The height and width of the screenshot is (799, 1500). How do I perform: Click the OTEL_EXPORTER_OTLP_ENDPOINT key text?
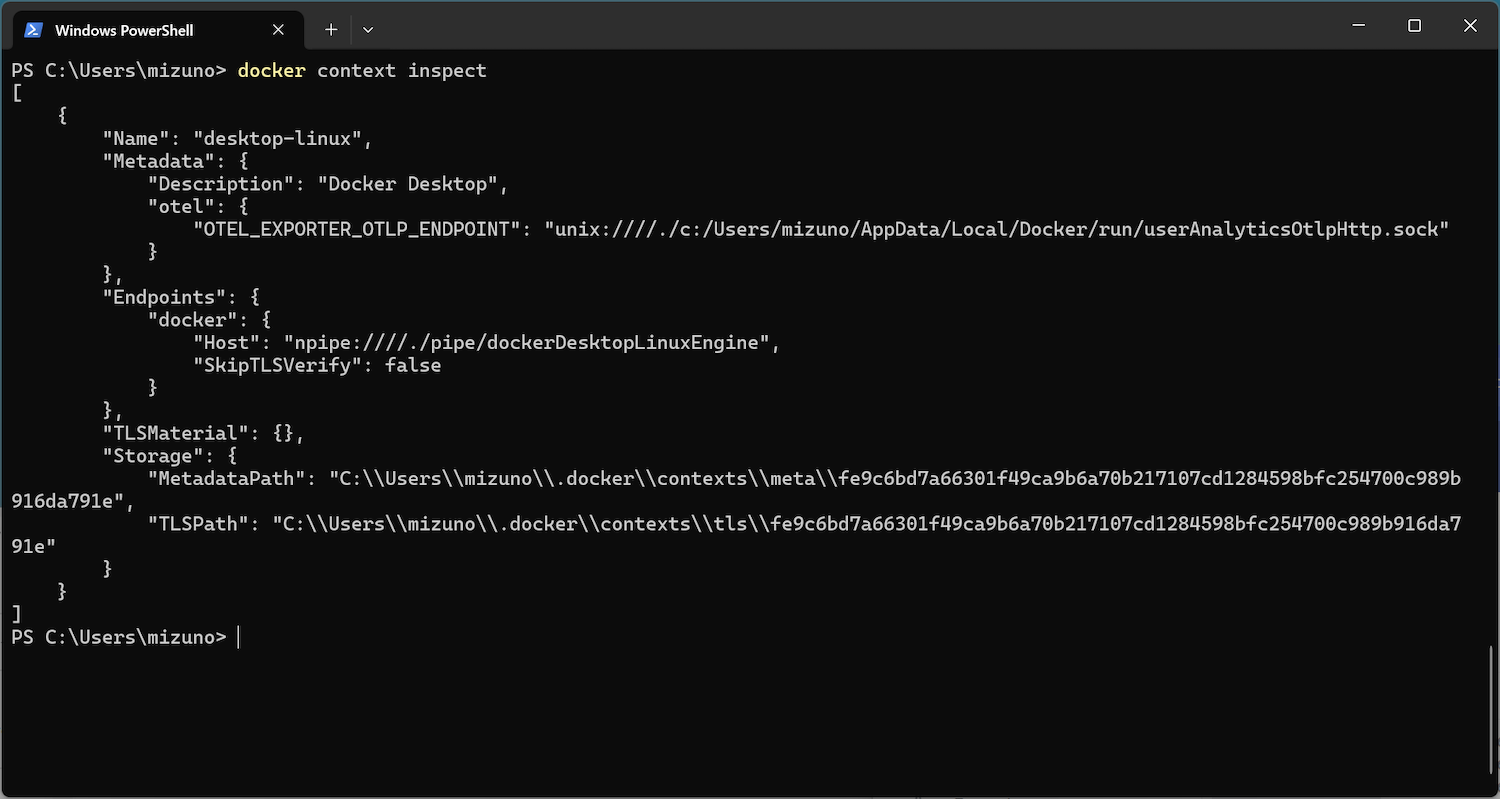pyautogui.click(x=357, y=229)
